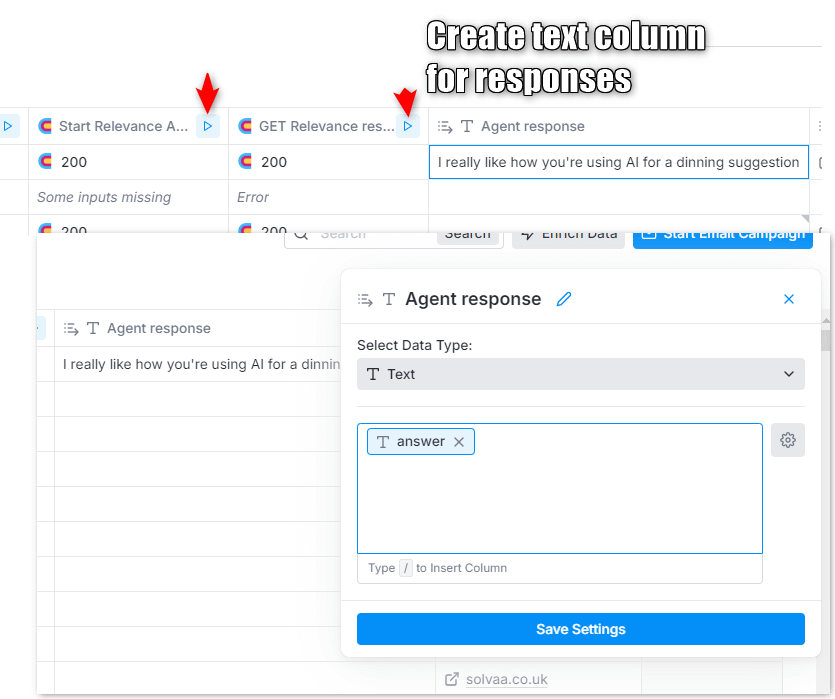
Task: Close the Agent response settings panel
Action: click(x=789, y=299)
